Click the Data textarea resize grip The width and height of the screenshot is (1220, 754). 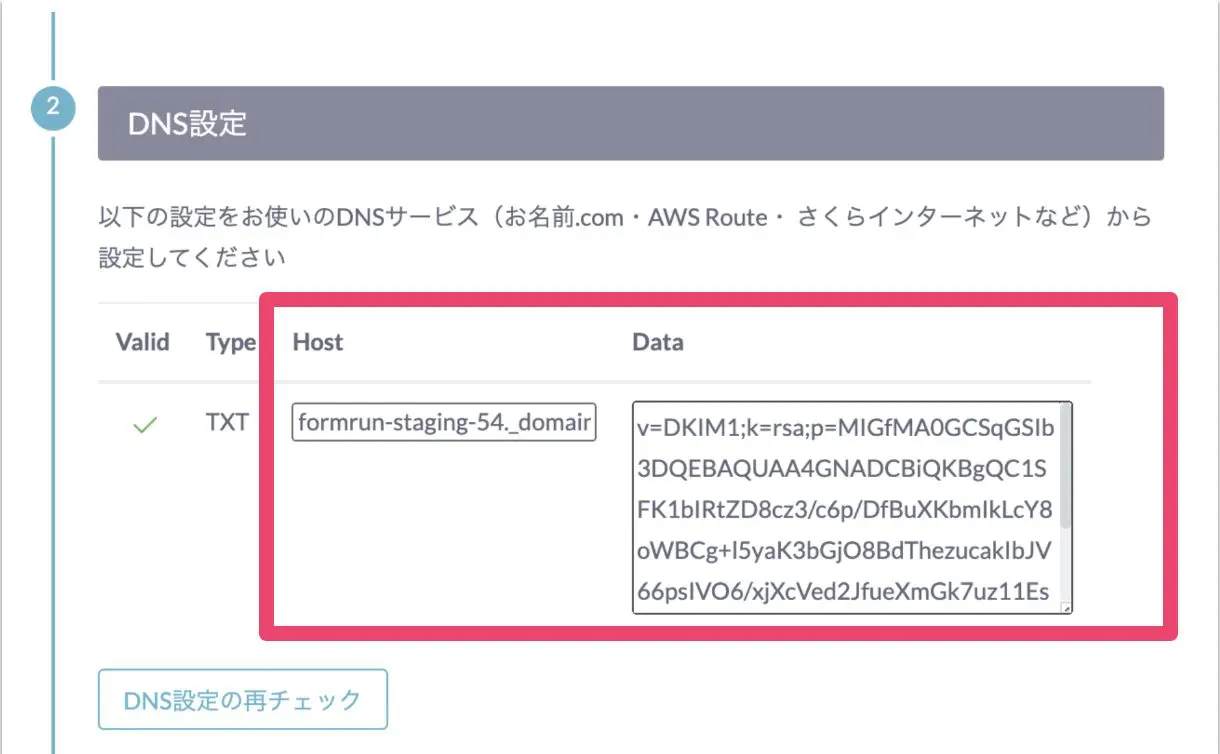(x=1065, y=607)
